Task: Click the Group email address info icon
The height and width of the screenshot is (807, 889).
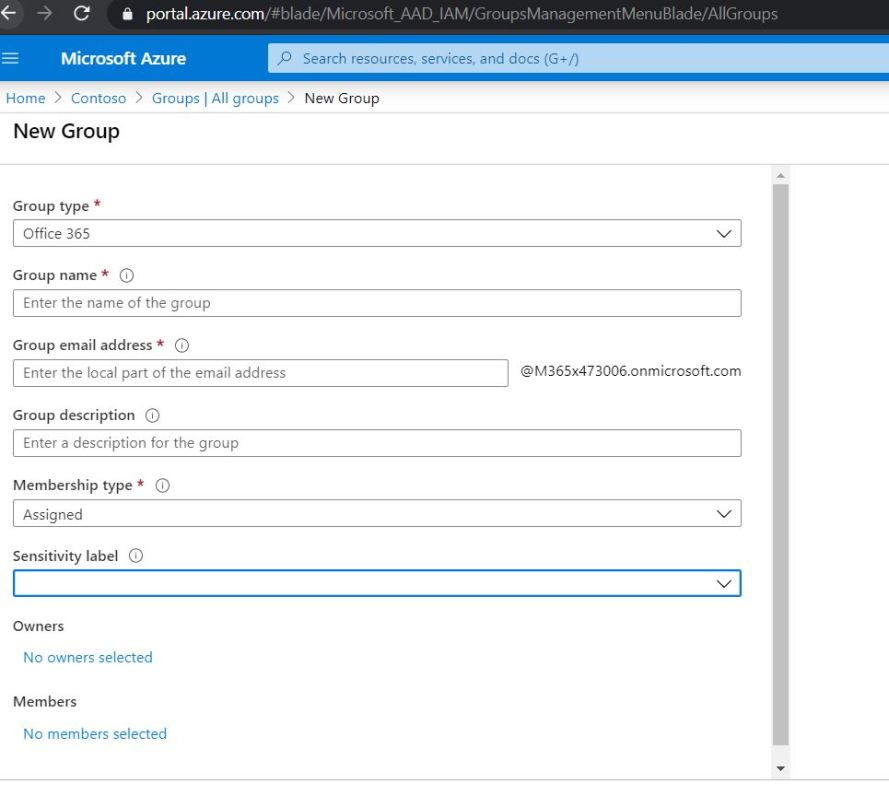Action: pos(182,345)
